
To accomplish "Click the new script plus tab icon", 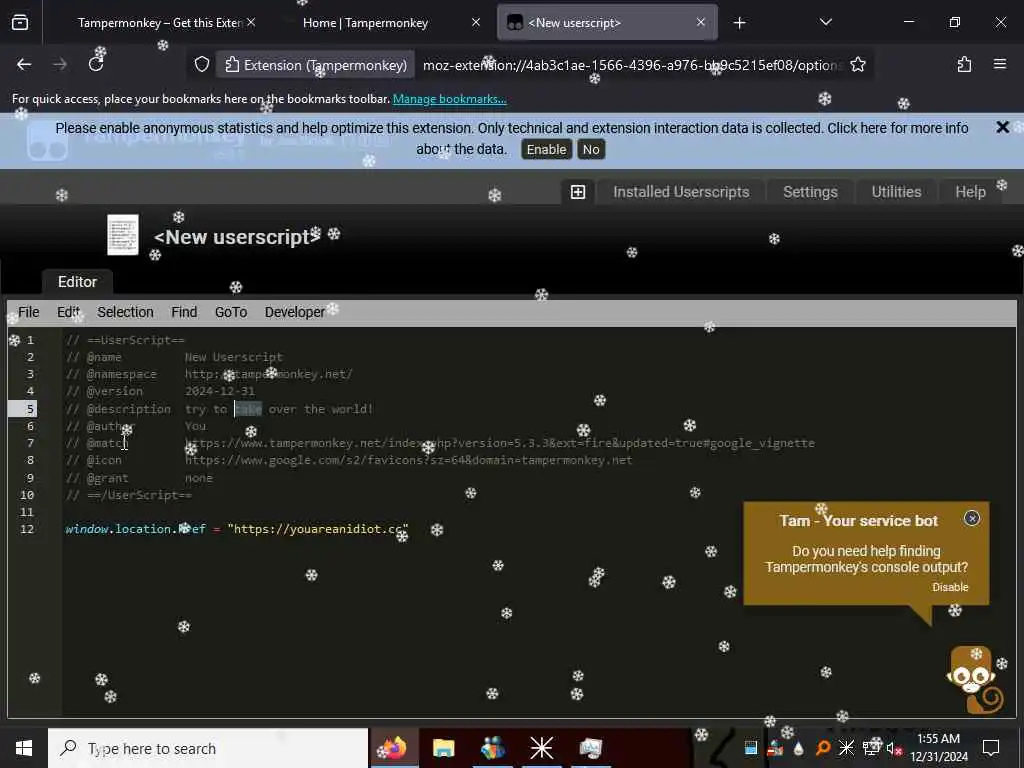I will (578, 192).
